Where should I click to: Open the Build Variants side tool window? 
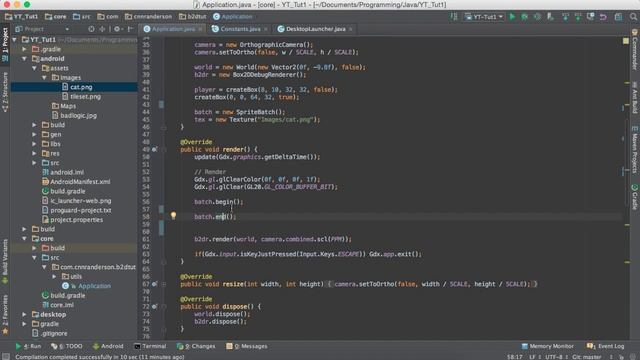click(x=5, y=261)
